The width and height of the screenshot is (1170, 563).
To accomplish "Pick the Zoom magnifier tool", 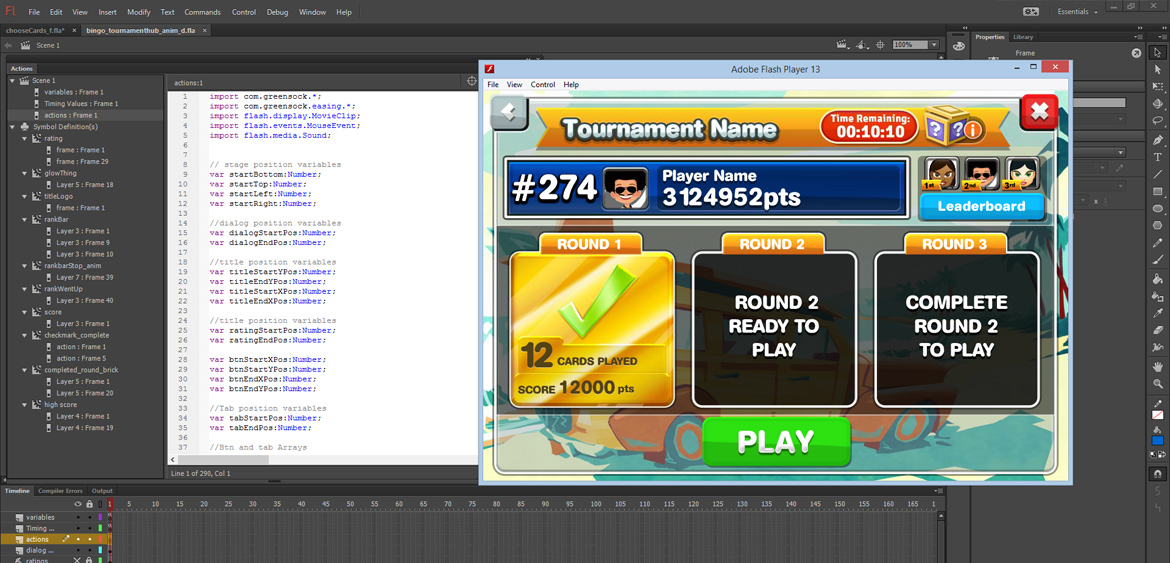I will point(1158,384).
